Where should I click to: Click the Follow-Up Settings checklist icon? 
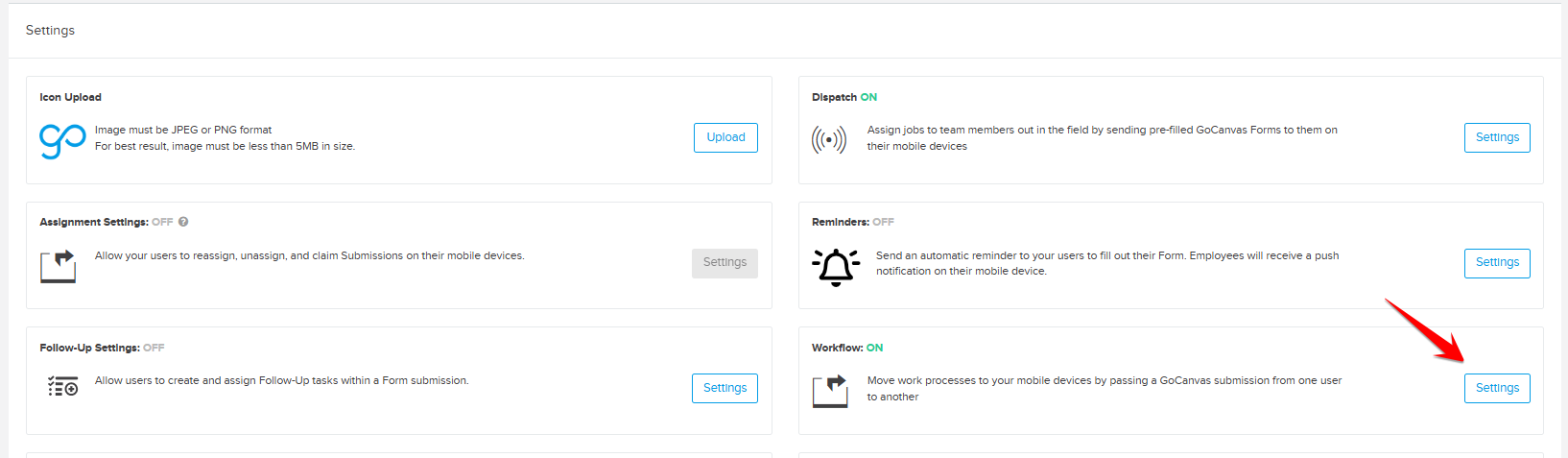pyautogui.click(x=63, y=386)
